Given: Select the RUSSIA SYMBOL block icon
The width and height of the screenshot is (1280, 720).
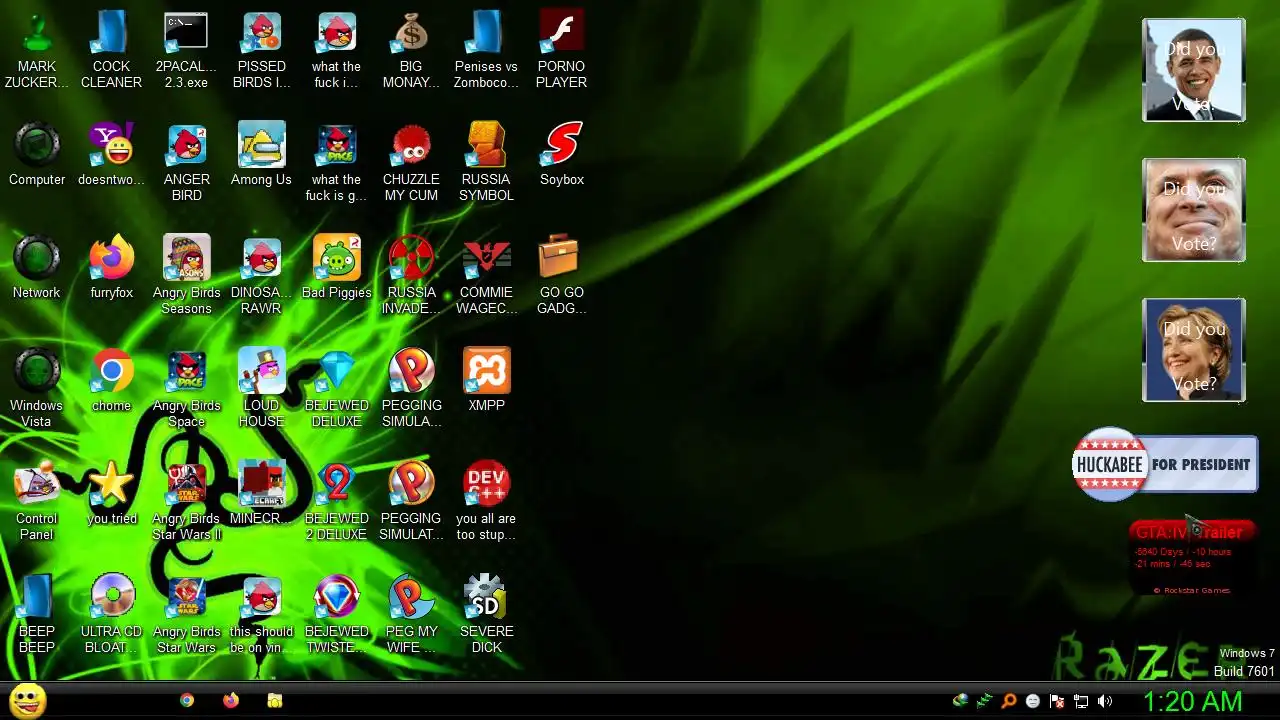Looking at the screenshot, I should coord(486,163).
